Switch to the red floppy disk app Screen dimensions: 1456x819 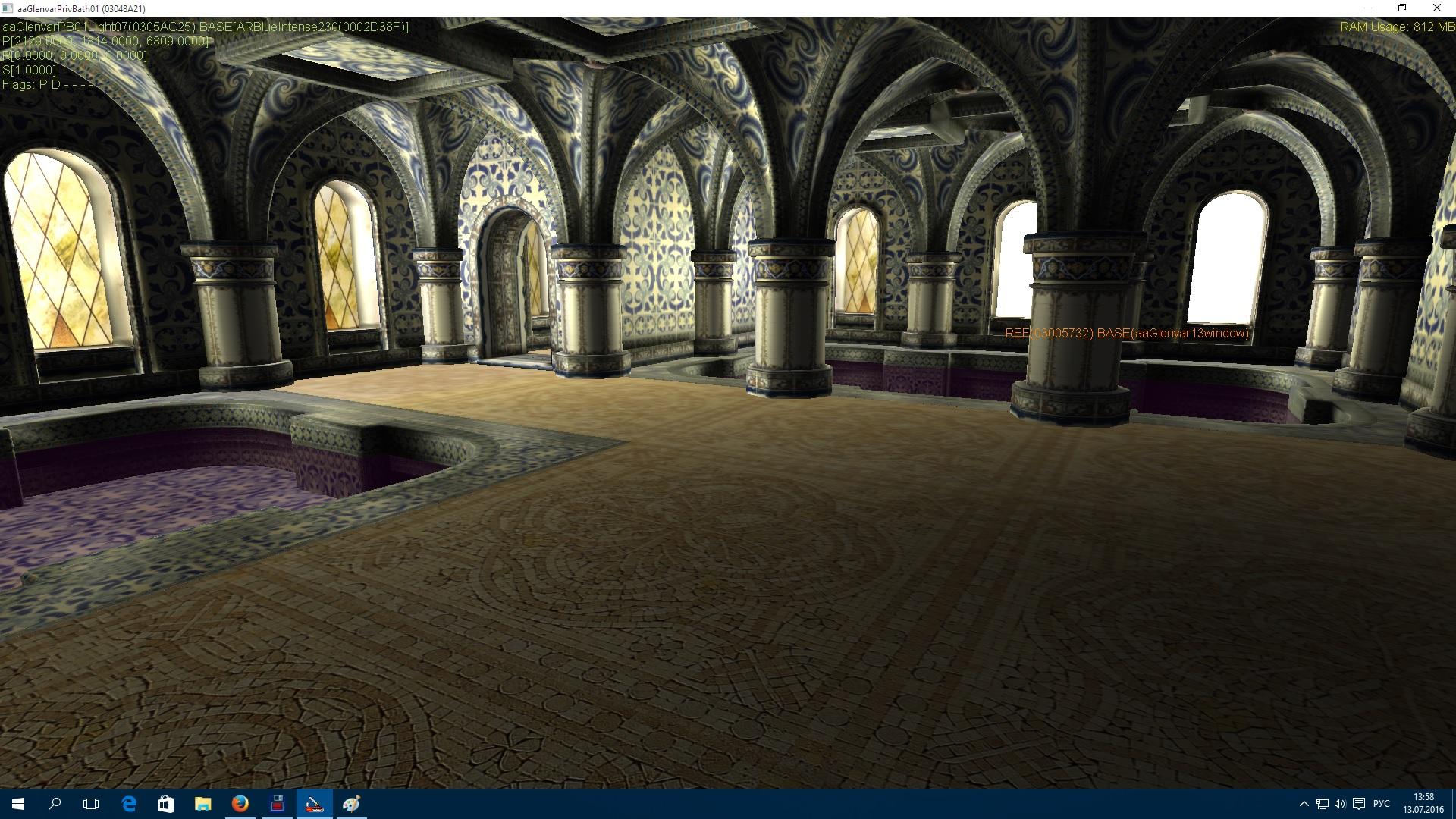tap(277, 804)
